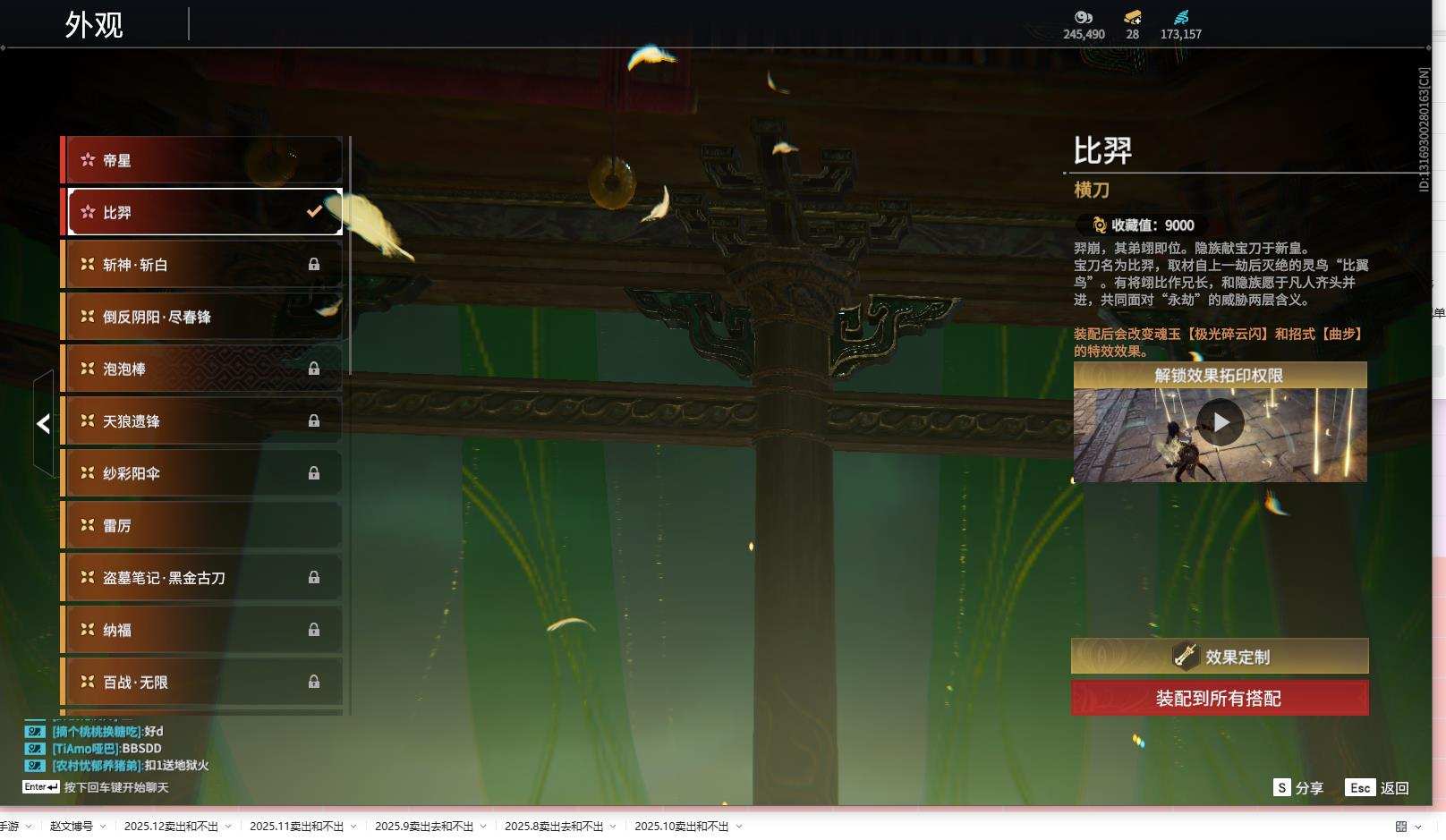
Task: Switch to the 2025.9卖出去和不出 sheet tab
Action: click(424, 827)
